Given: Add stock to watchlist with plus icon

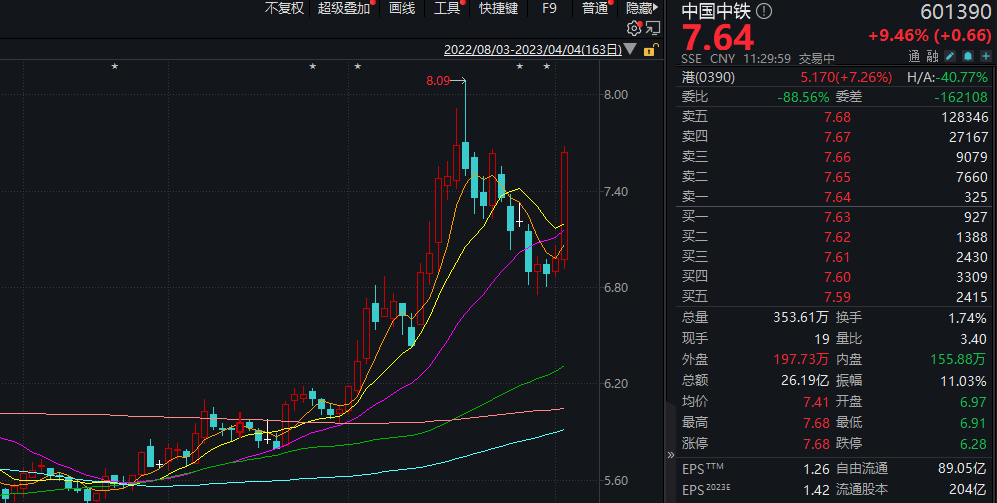Looking at the screenshot, I should pyautogui.click(x=986, y=57).
